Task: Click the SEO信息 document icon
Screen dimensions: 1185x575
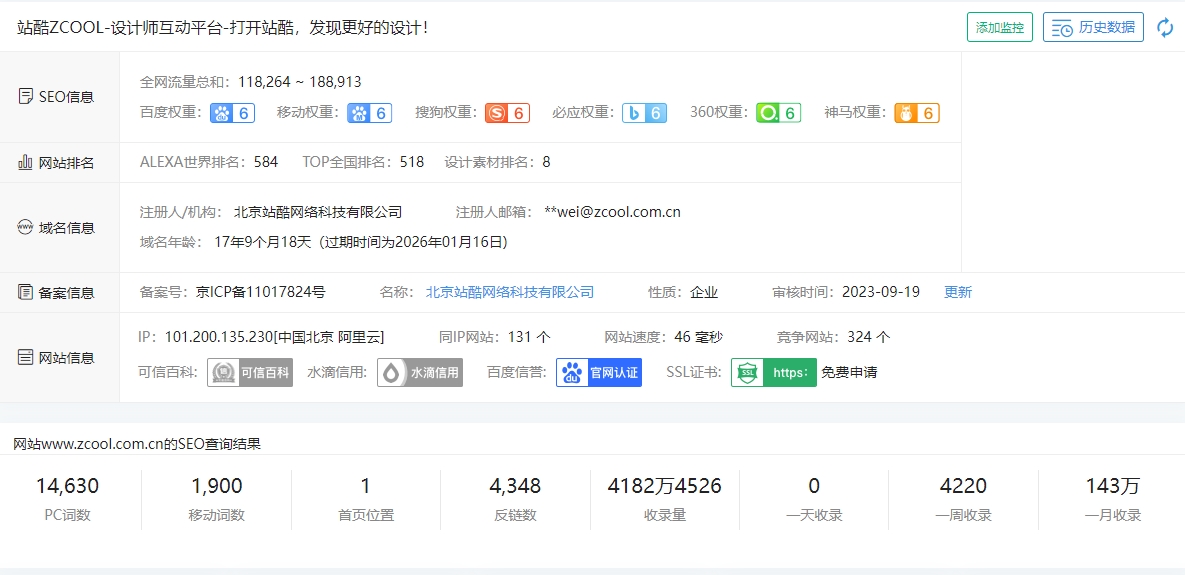Action: click(26, 97)
